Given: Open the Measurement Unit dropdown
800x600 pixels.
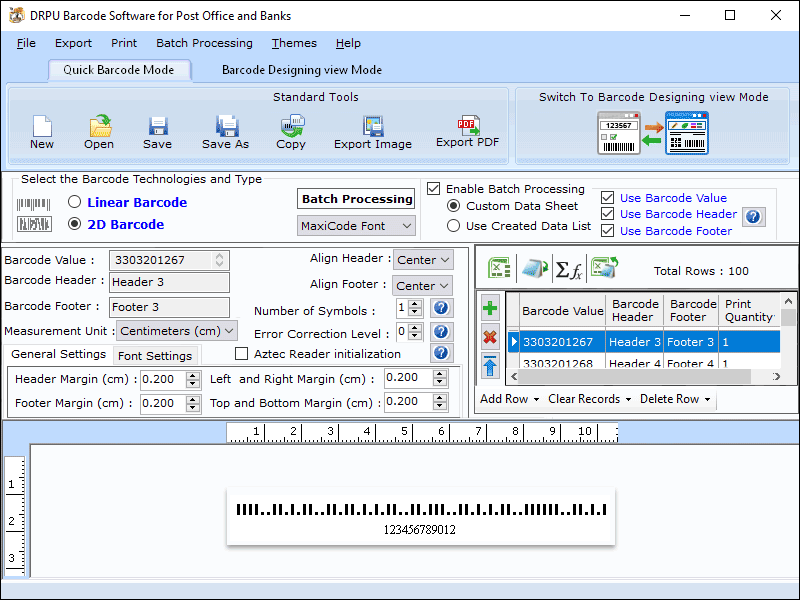Looking at the screenshot, I should click(175, 330).
